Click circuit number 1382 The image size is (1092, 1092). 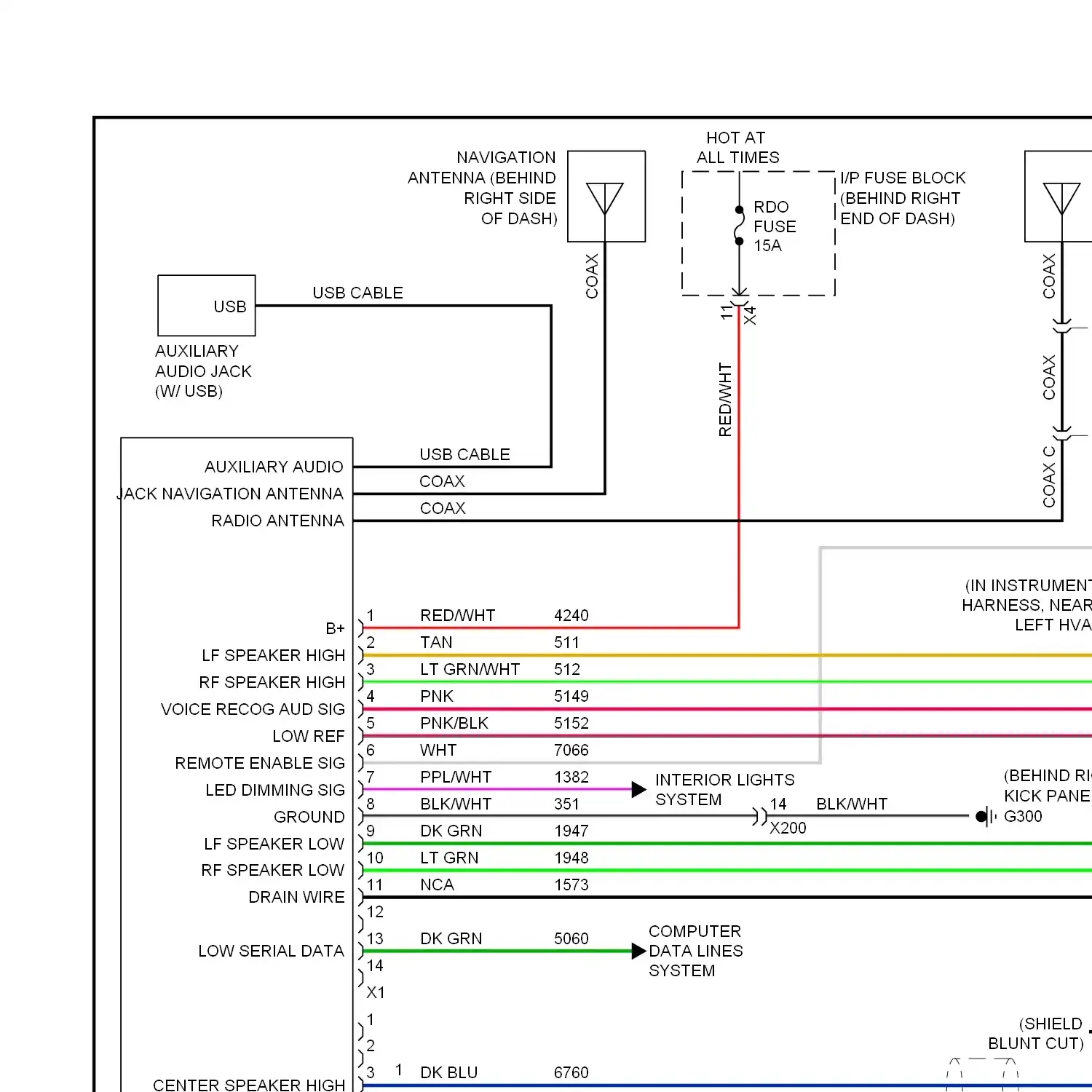[571, 777]
